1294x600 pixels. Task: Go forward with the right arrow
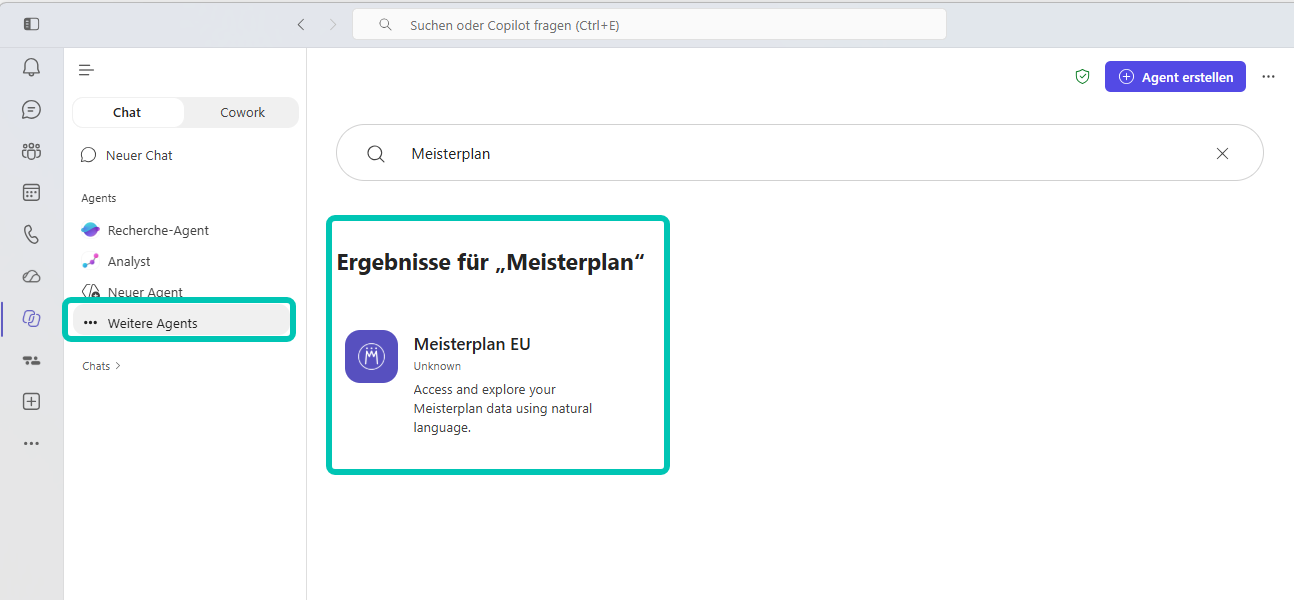[x=333, y=25]
